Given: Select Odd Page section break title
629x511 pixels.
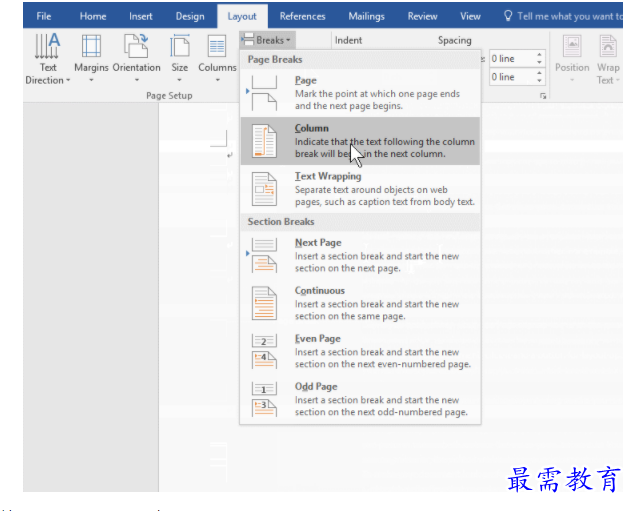Looking at the screenshot, I should (316, 386).
